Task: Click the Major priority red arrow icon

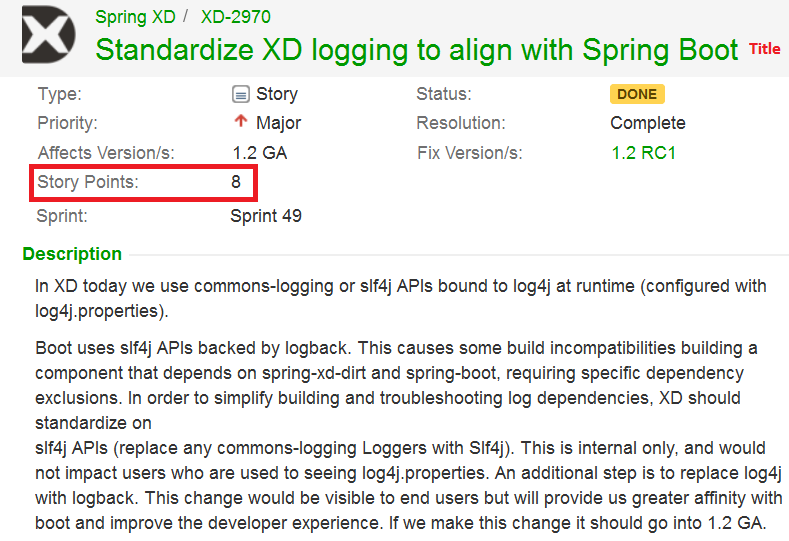Action: [x=240, y=123]
